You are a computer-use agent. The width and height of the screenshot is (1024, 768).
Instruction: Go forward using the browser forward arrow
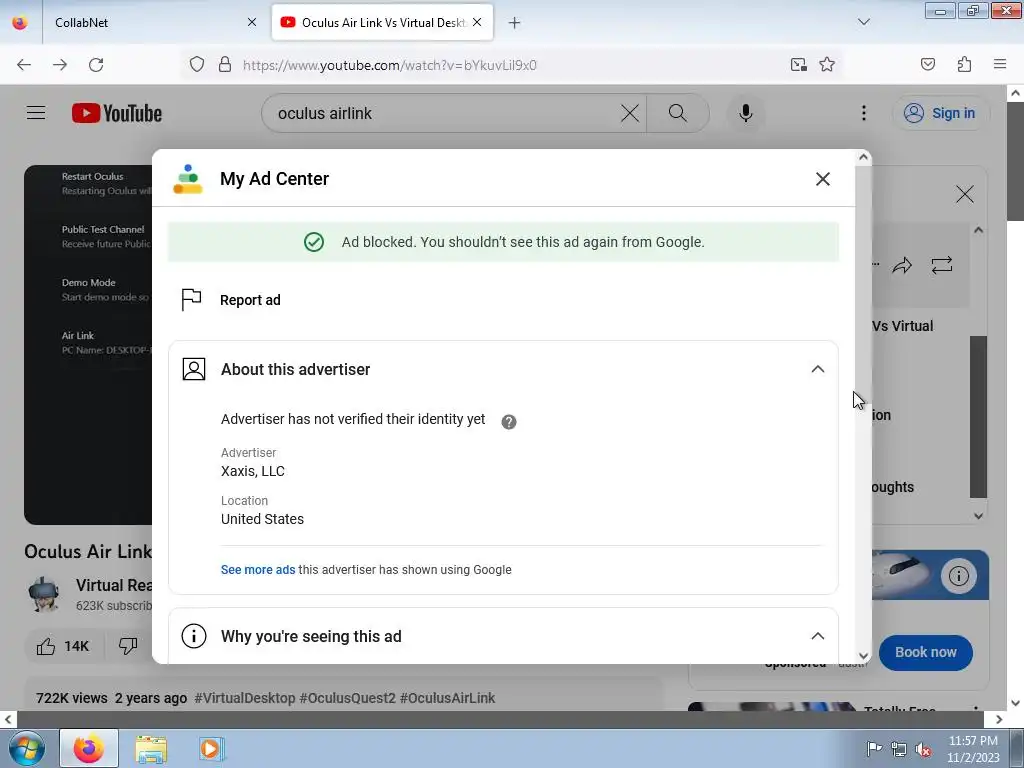[x=60, y=65]
